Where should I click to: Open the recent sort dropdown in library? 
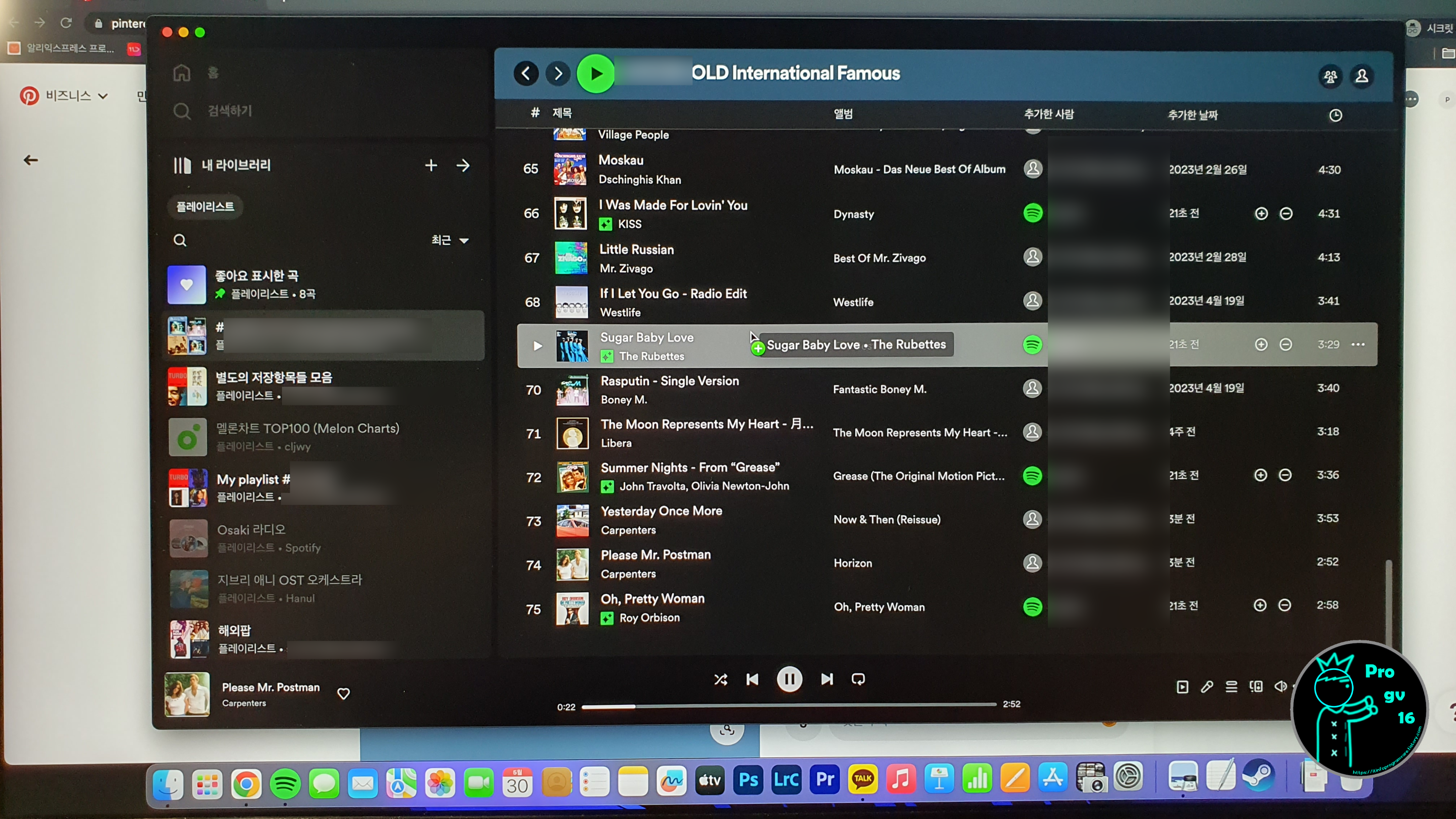coord(450,240)
